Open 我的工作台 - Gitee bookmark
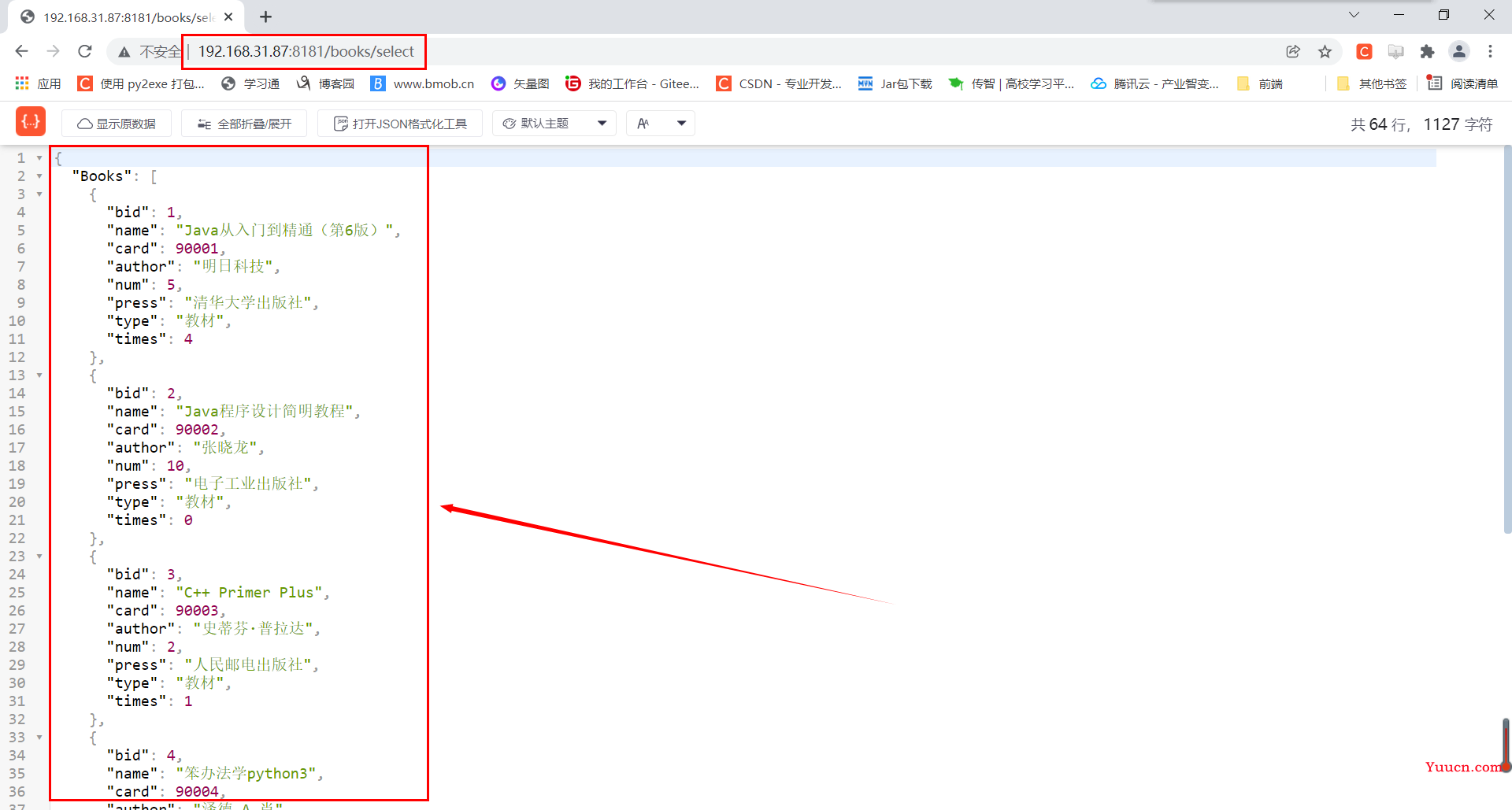1512x810 pixels. click(632, 83)
